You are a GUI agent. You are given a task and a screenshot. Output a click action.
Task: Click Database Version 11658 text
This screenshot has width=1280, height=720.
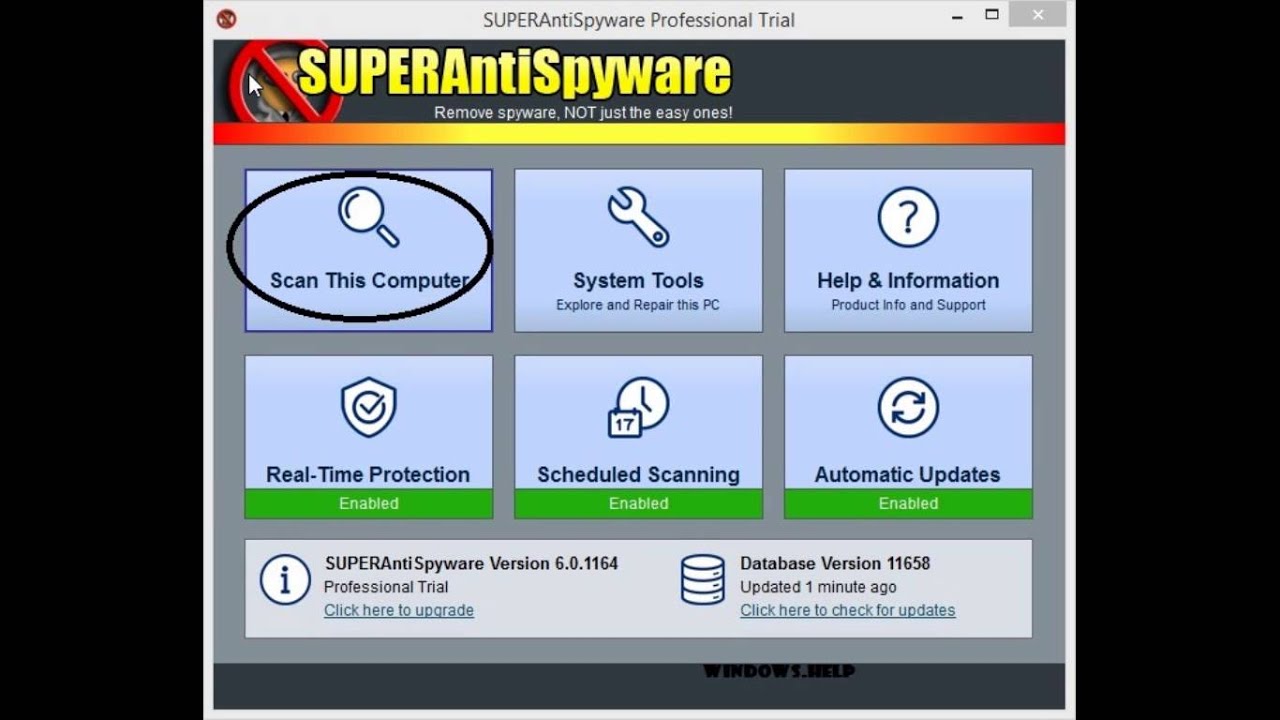point(835,563)
